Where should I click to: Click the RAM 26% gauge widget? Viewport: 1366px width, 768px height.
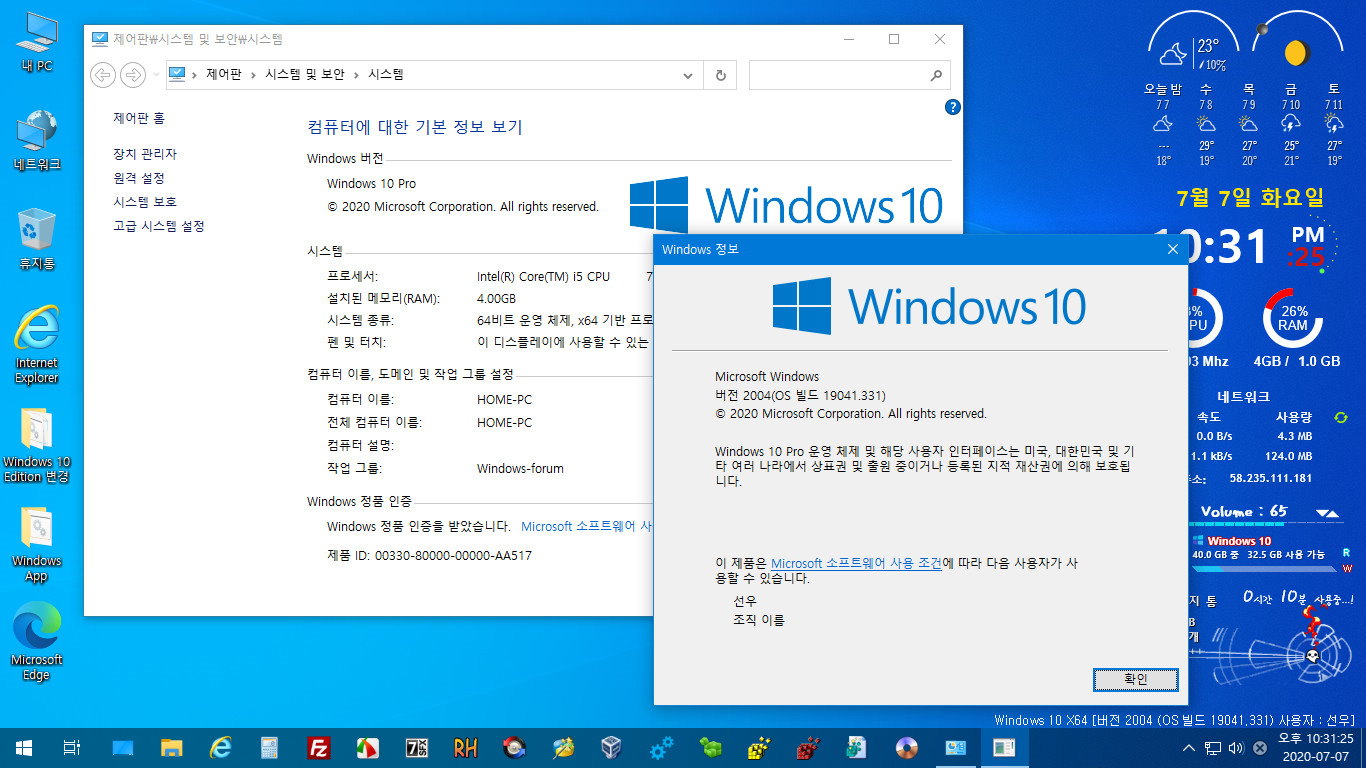(x=1293, y=317)
